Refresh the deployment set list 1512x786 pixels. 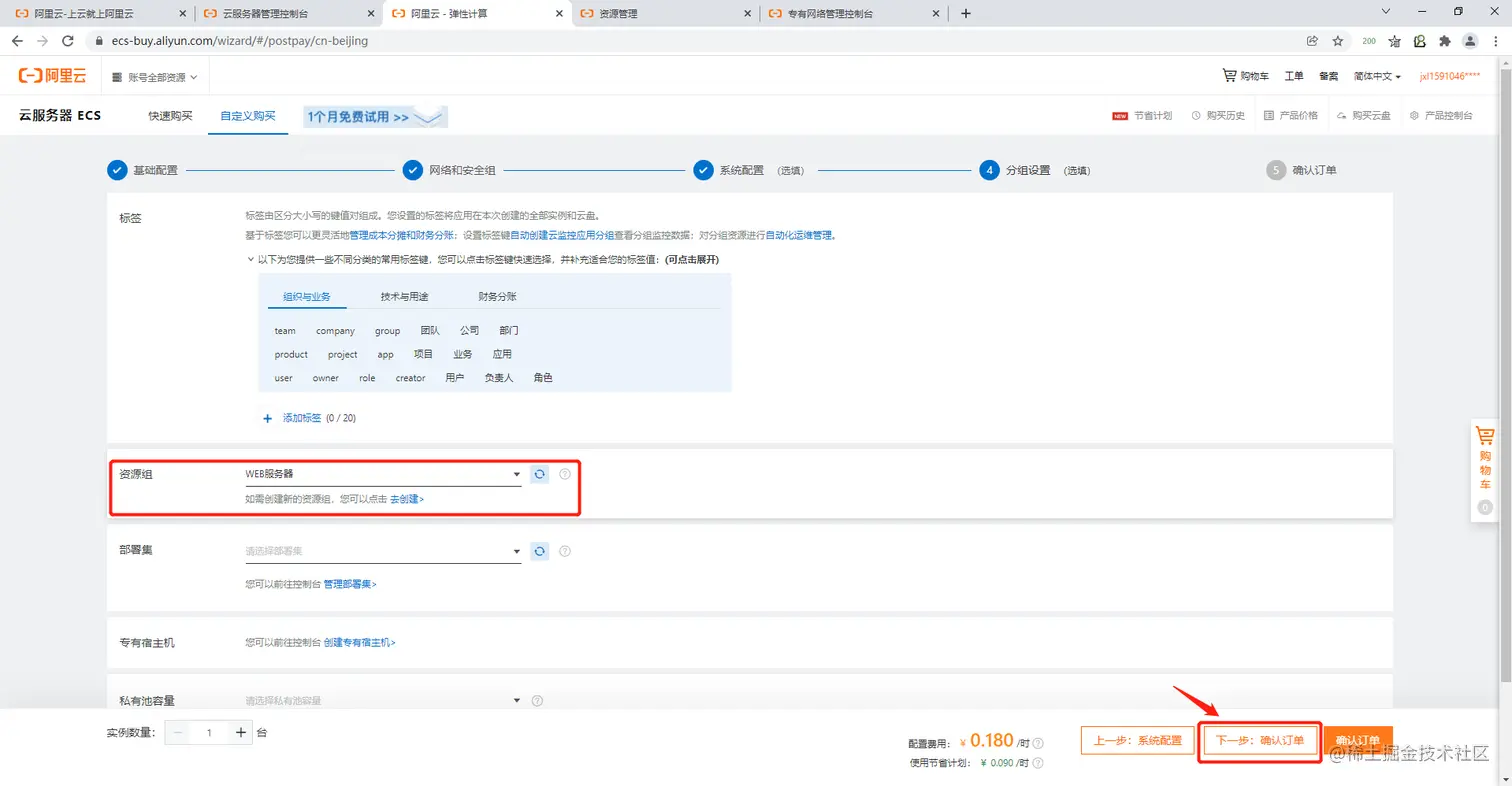pyautogui.click(x=540, y=551)
